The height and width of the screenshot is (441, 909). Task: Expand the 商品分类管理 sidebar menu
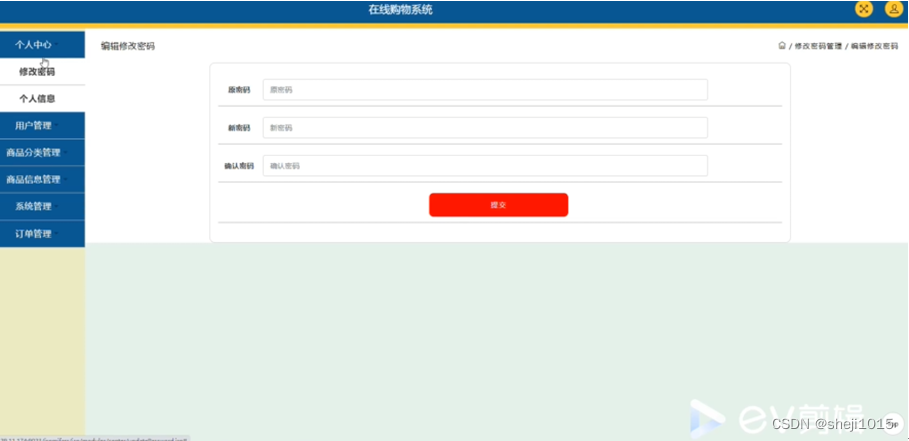(x=42, y=152)
